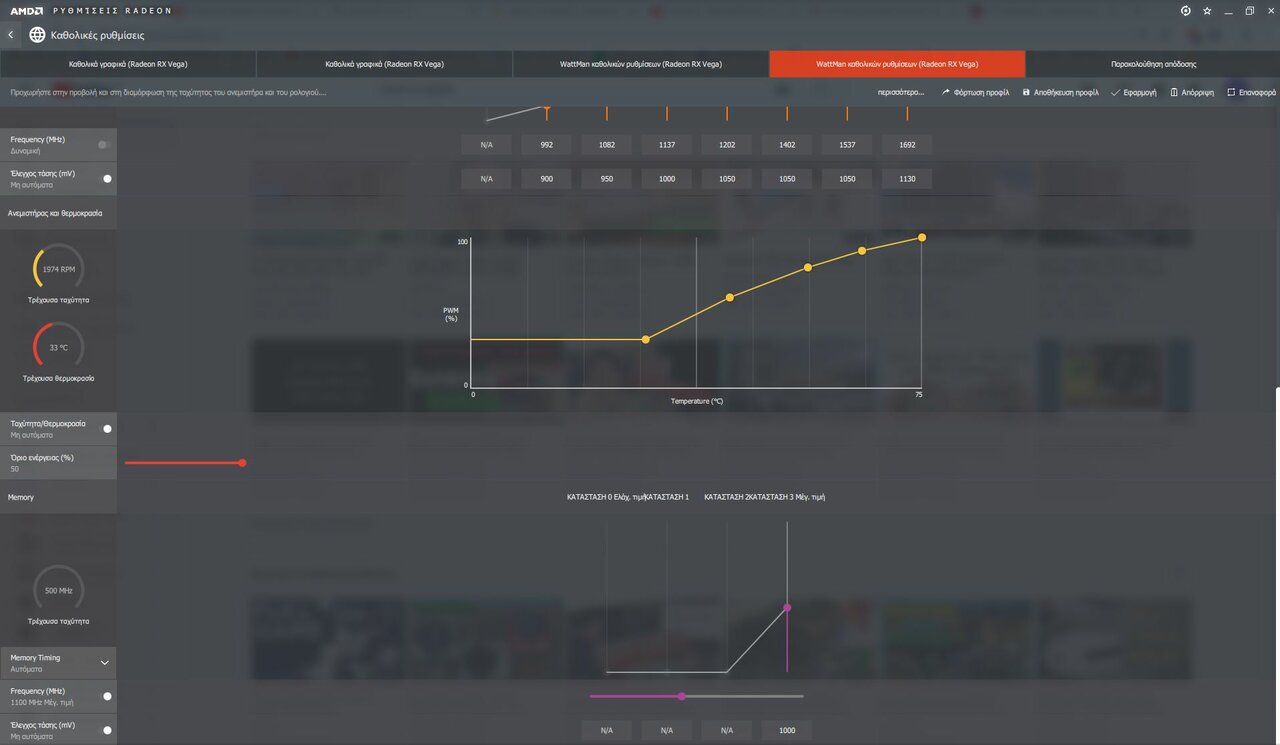1280x745 pixels.
Task: Select the lowest fan curve point
Action: tap(645, 340)
